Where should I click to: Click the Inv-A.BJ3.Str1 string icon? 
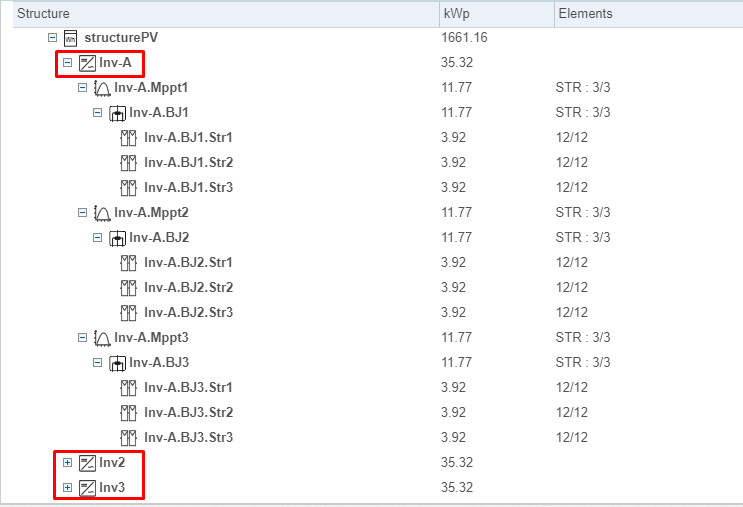click(128, 388)
